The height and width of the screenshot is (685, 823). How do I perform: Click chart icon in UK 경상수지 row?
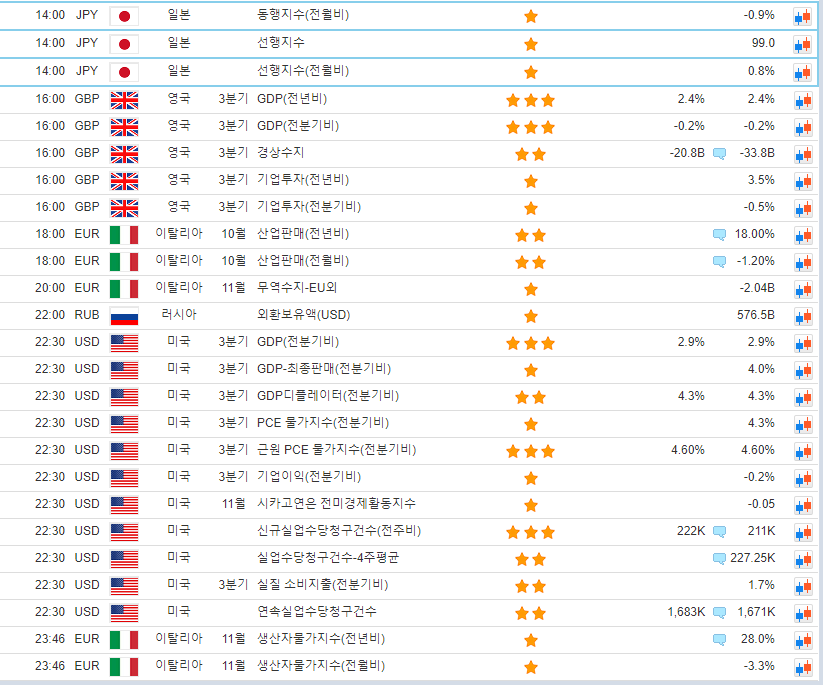(802, 154)
